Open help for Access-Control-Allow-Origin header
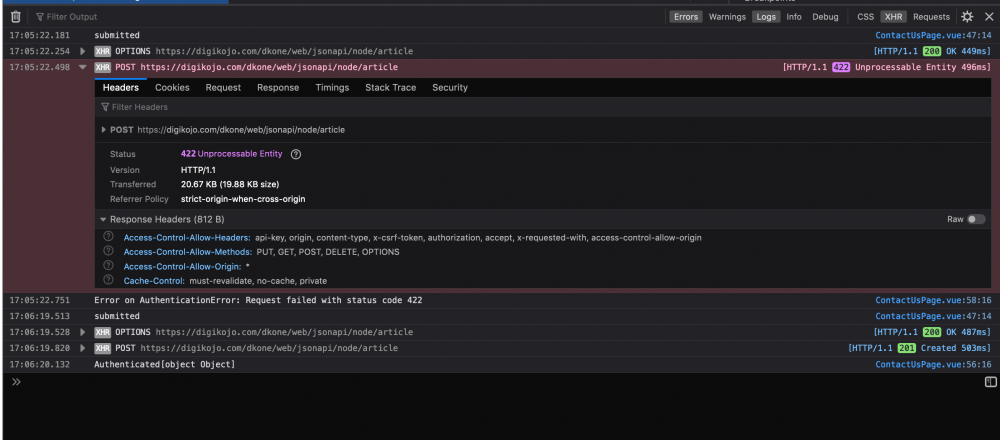 pos(108,266)
